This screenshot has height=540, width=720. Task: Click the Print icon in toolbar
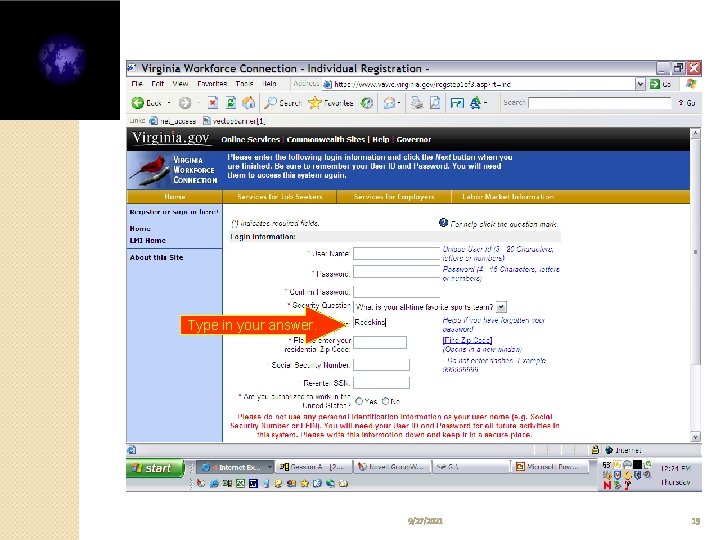pyautogui.click(x=416, y=103)
